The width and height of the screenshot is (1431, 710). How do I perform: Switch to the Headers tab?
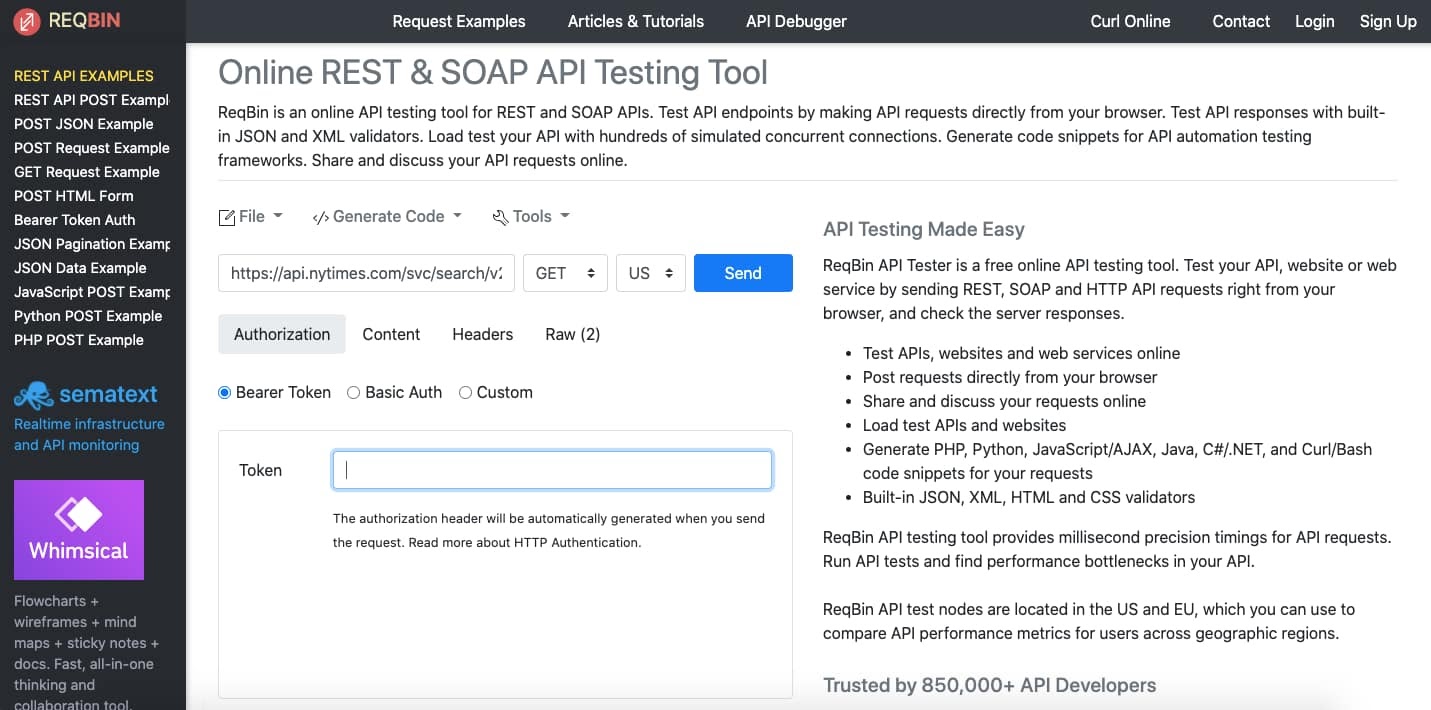coord(482,334)
